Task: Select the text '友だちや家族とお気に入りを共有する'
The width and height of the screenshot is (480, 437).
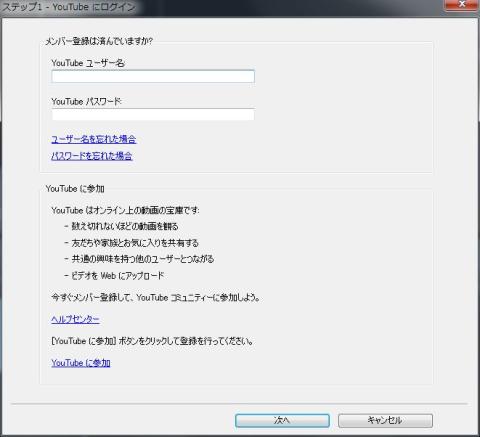Action: click(135, 243)
